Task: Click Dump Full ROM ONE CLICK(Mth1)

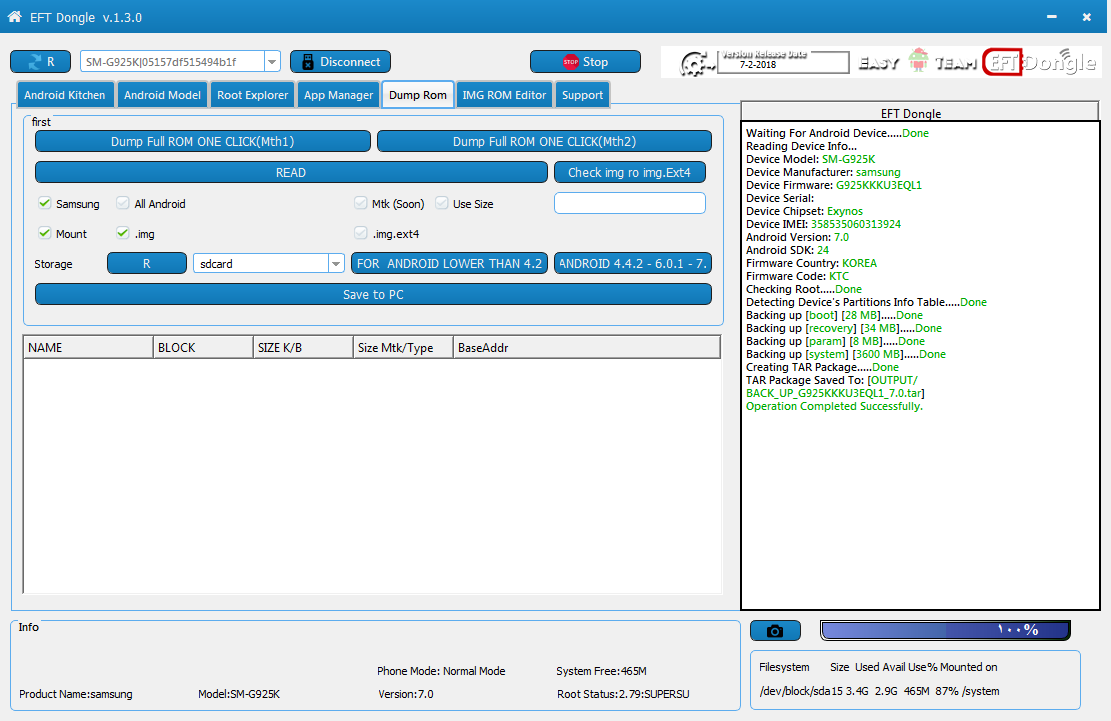Action: click(x=203, y=142)
